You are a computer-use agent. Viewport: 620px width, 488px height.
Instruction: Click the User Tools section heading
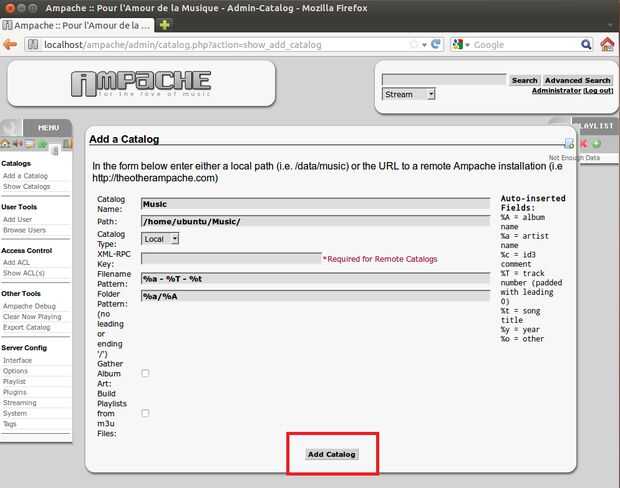(19, 207)
